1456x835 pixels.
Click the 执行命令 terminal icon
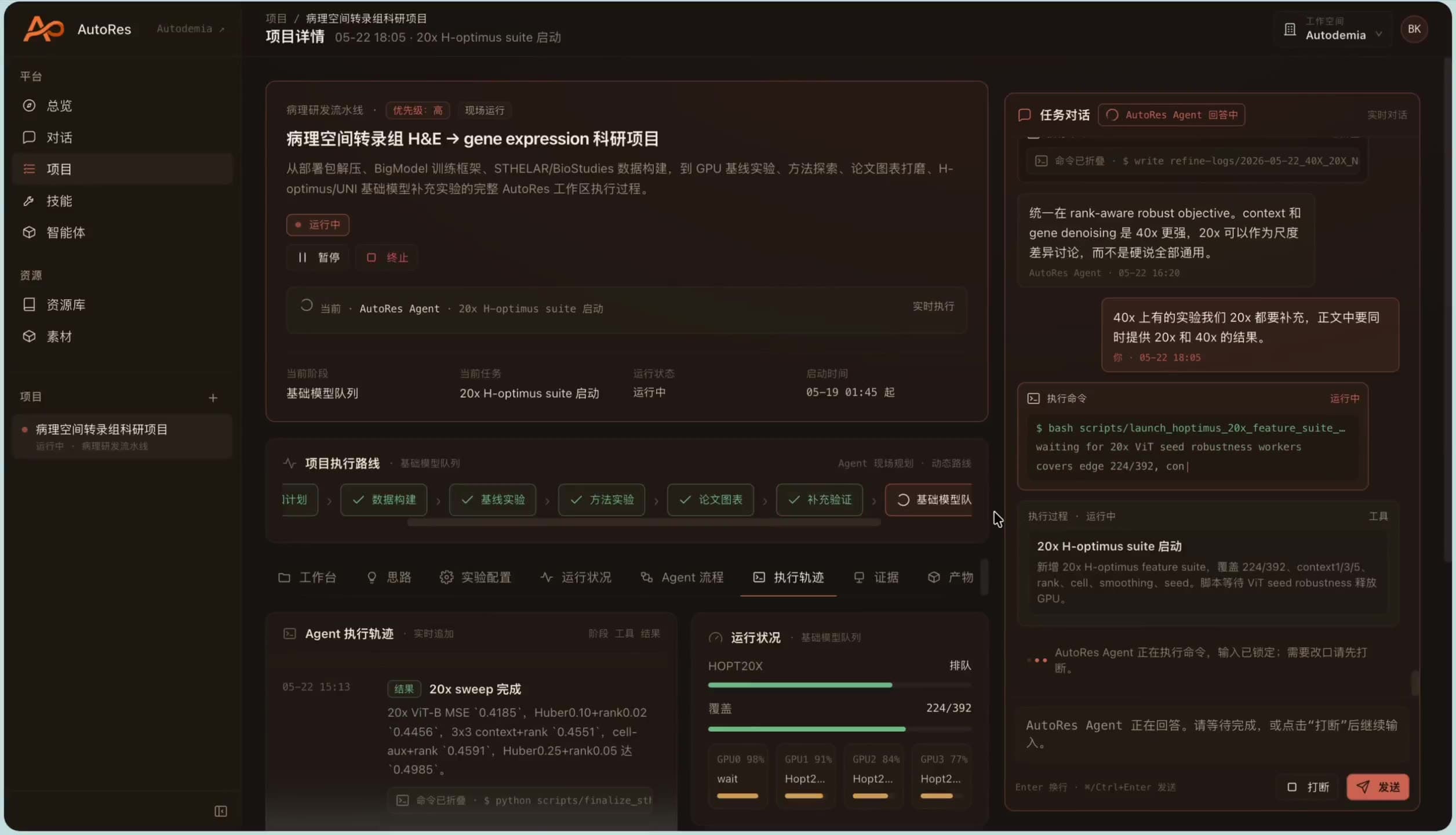pyautogui.click(x=1033, y=398)
